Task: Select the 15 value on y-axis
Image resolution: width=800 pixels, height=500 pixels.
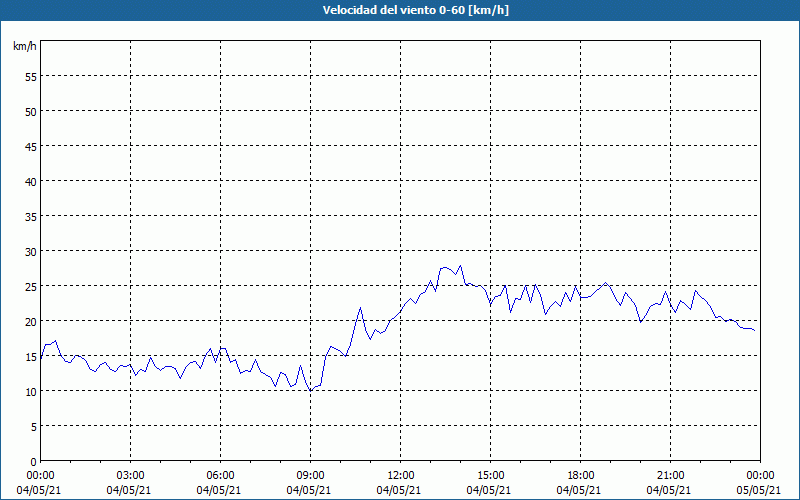Action: [31, 357]
